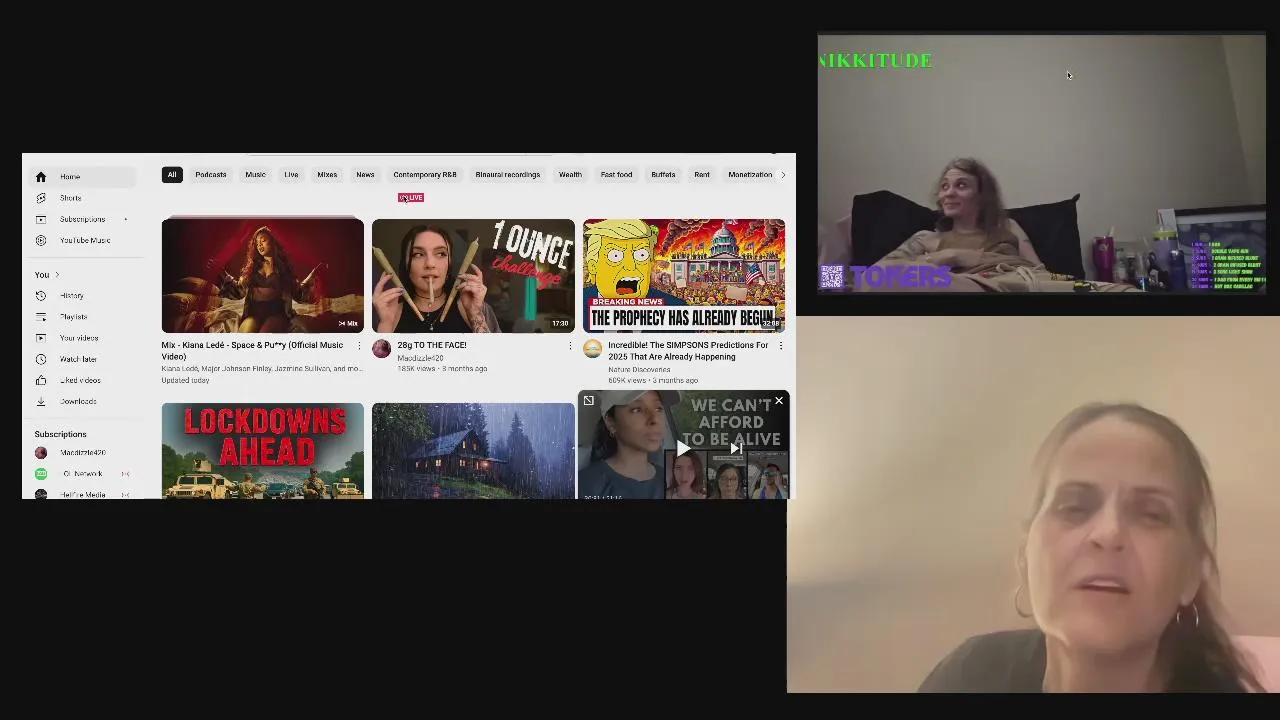Click the '28g TO THE FACE!' video title
Image resolution: width=1280 pixels, height=720 pixels.
(432, 345)
